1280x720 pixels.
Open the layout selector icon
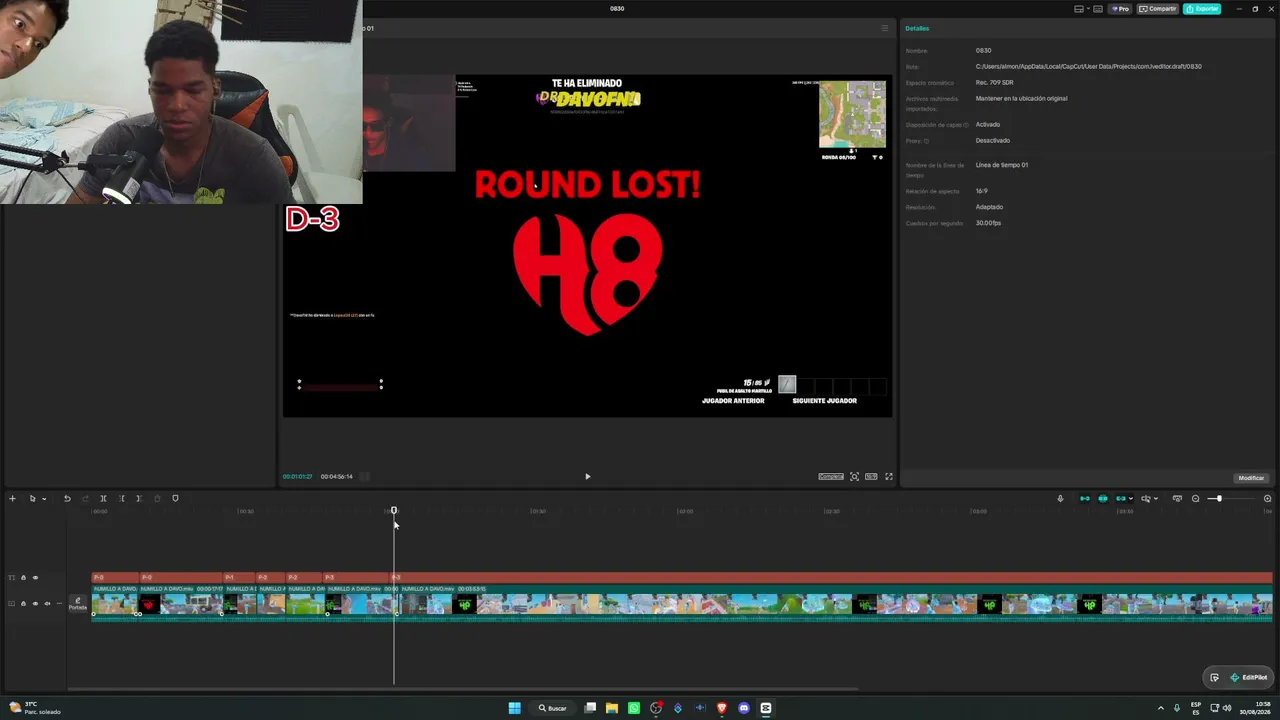tap(1078, 9)
